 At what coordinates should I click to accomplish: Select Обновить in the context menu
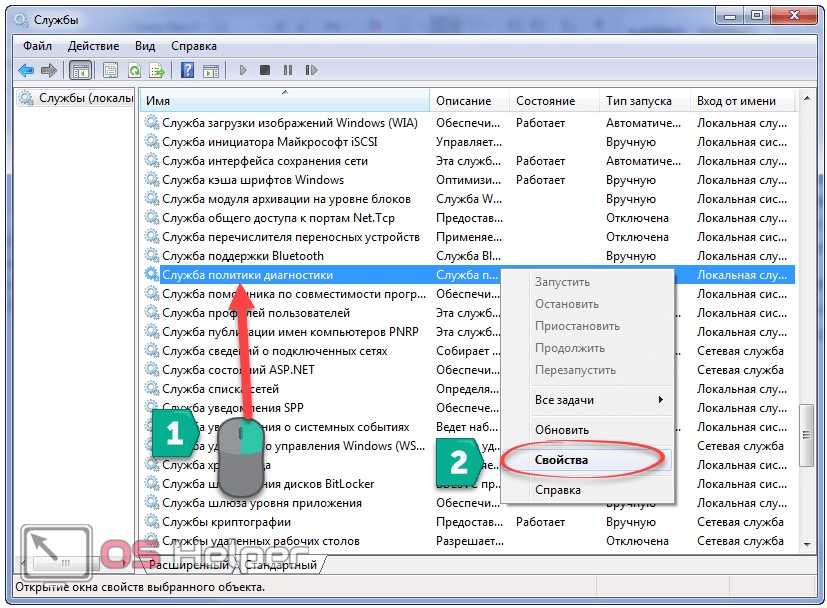point(561,430)
